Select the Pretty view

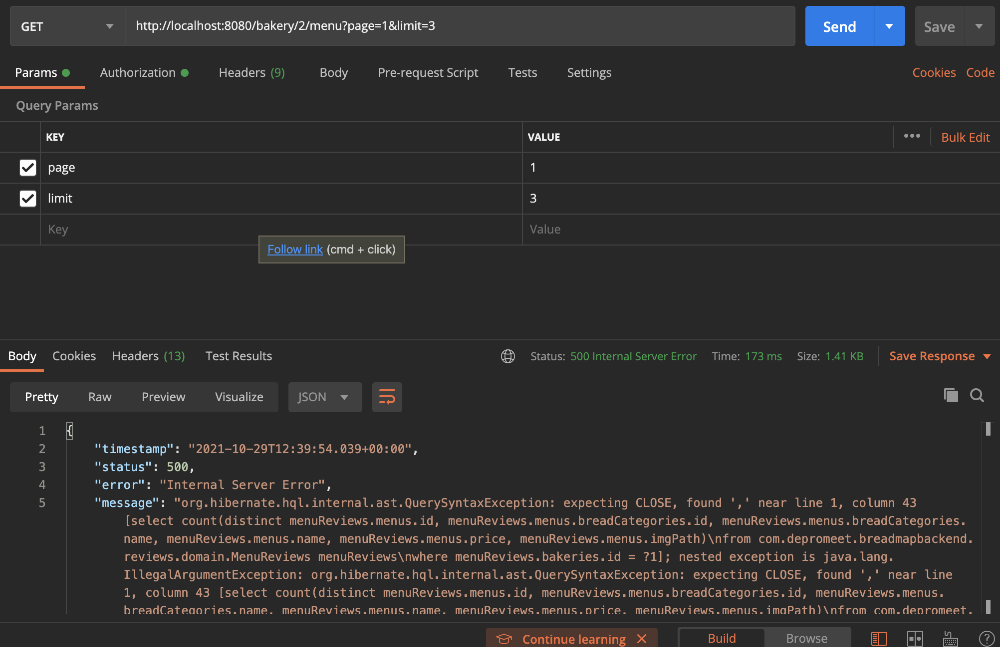(41, 397)
